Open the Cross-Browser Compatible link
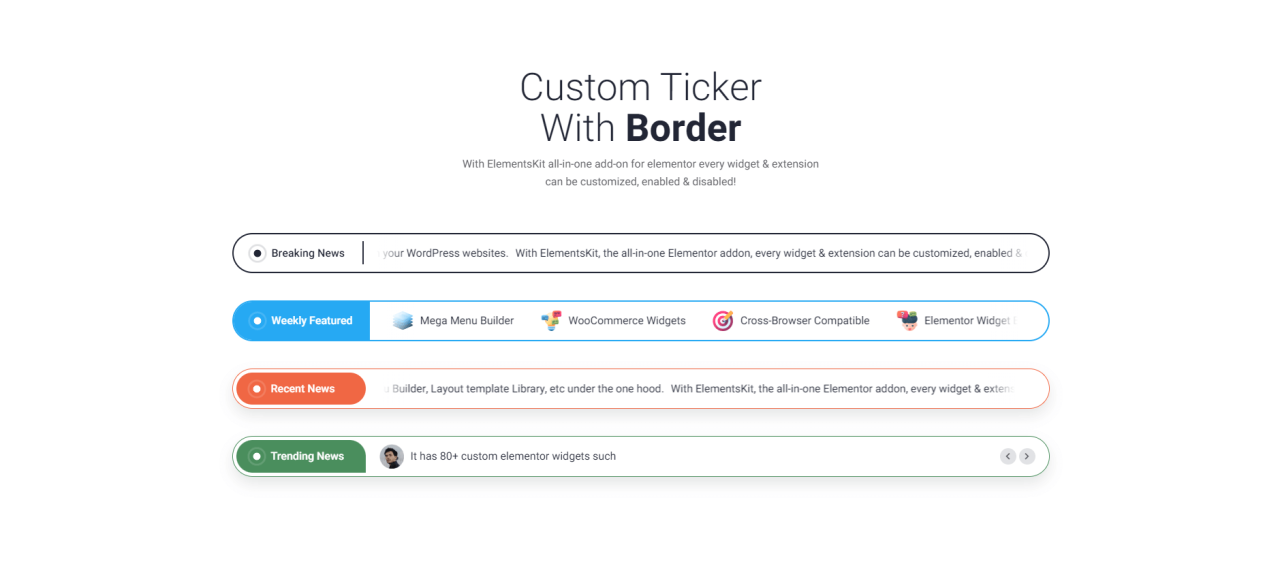Viewport: 1280px width, 564px height. click(805, 321)
